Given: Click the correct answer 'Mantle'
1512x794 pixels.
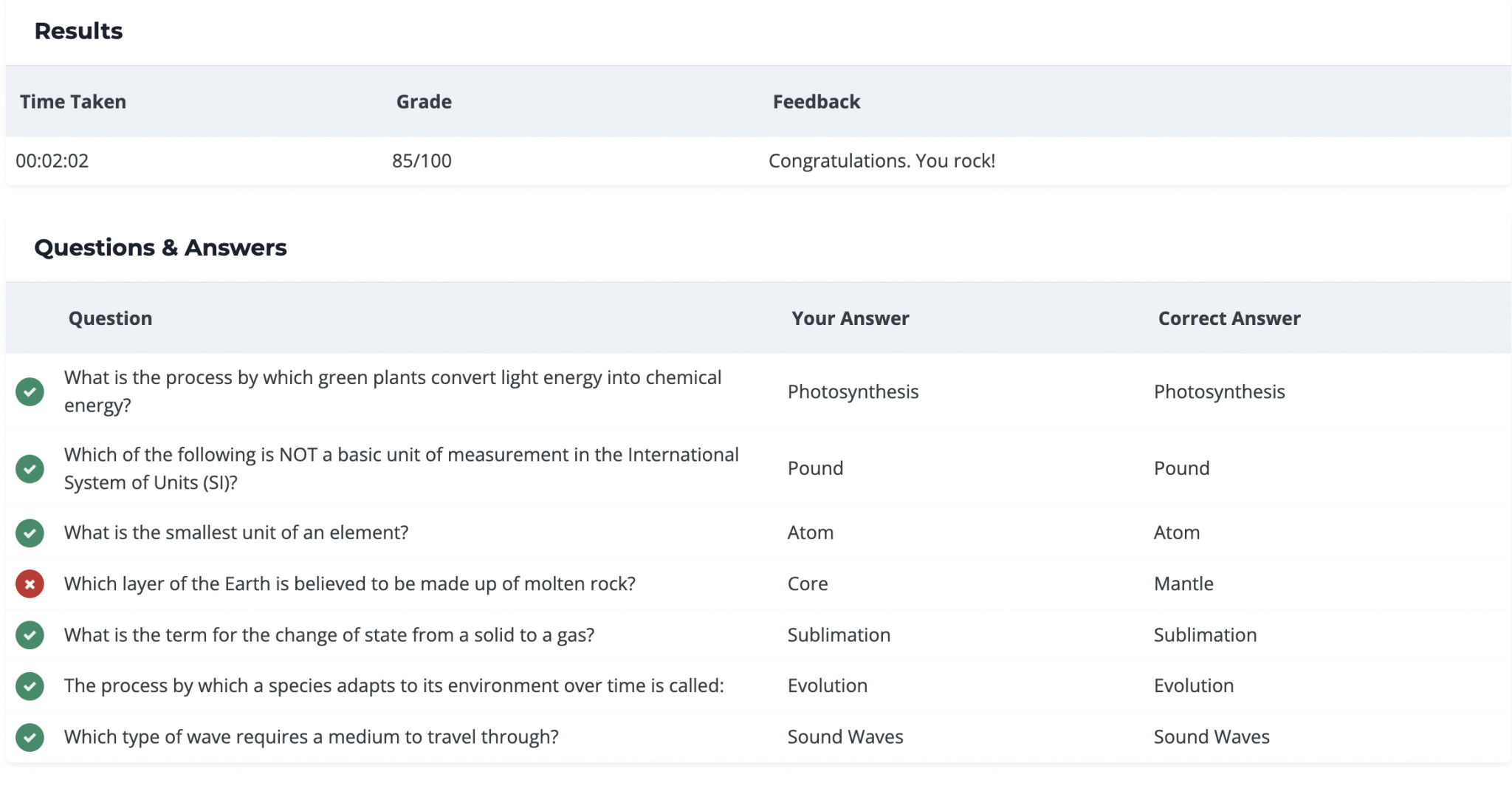Looking at the screenshot, I should click(1183, 583).
